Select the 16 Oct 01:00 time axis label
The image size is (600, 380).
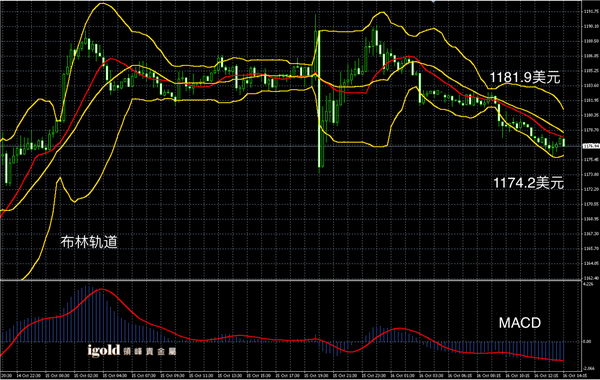point(399,376)
